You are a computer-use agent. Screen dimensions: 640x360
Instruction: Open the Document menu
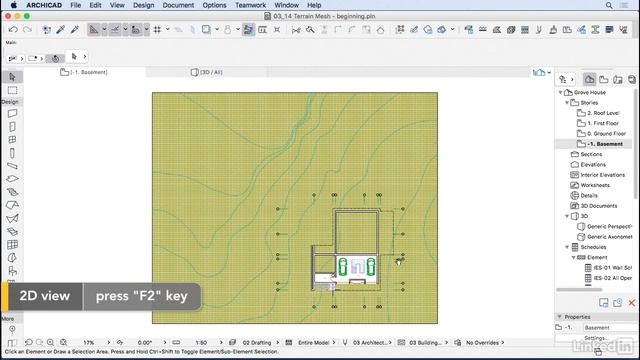click(x=178, y=5)
